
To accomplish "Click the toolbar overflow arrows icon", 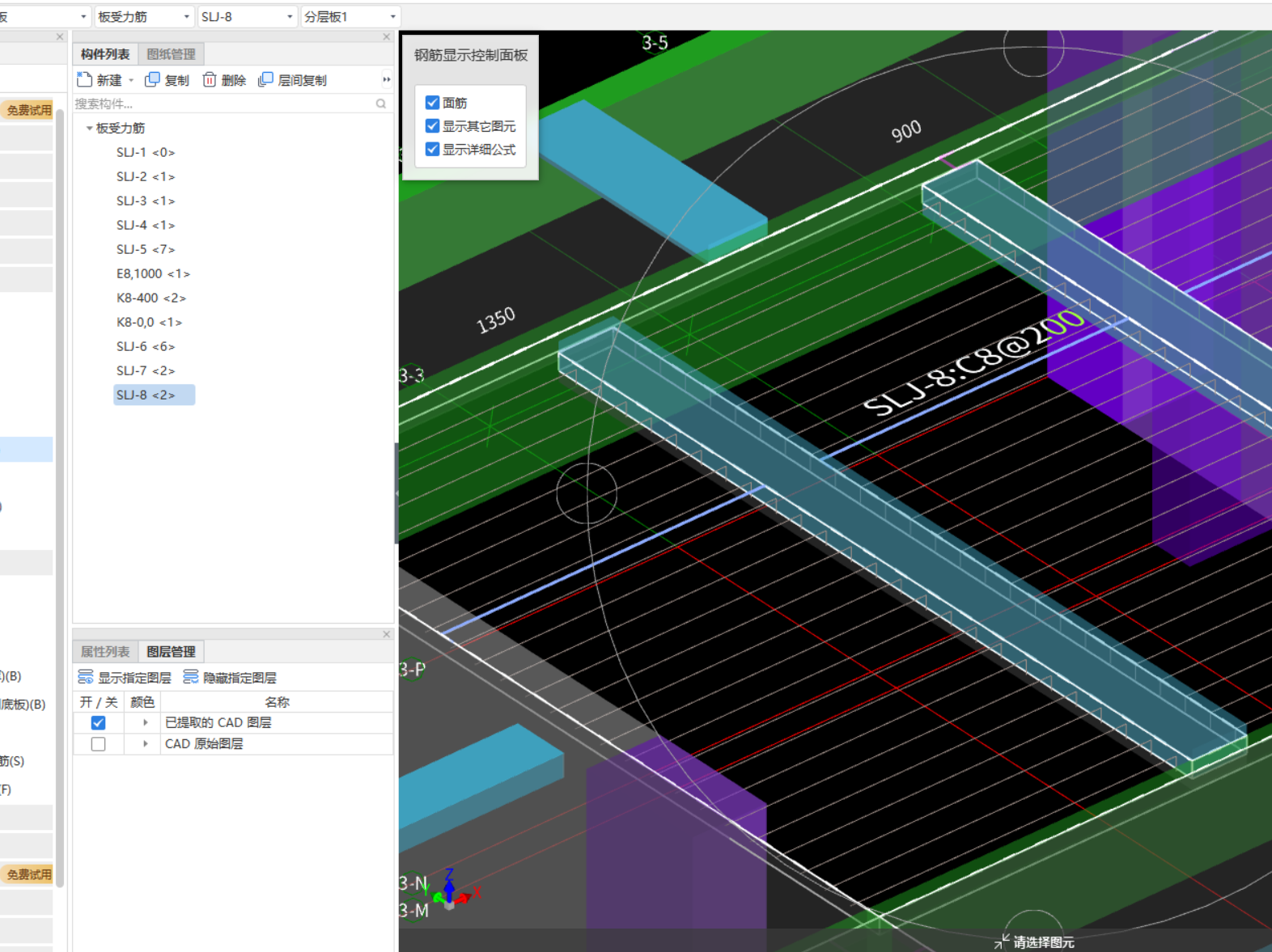I will click(387, 79).
